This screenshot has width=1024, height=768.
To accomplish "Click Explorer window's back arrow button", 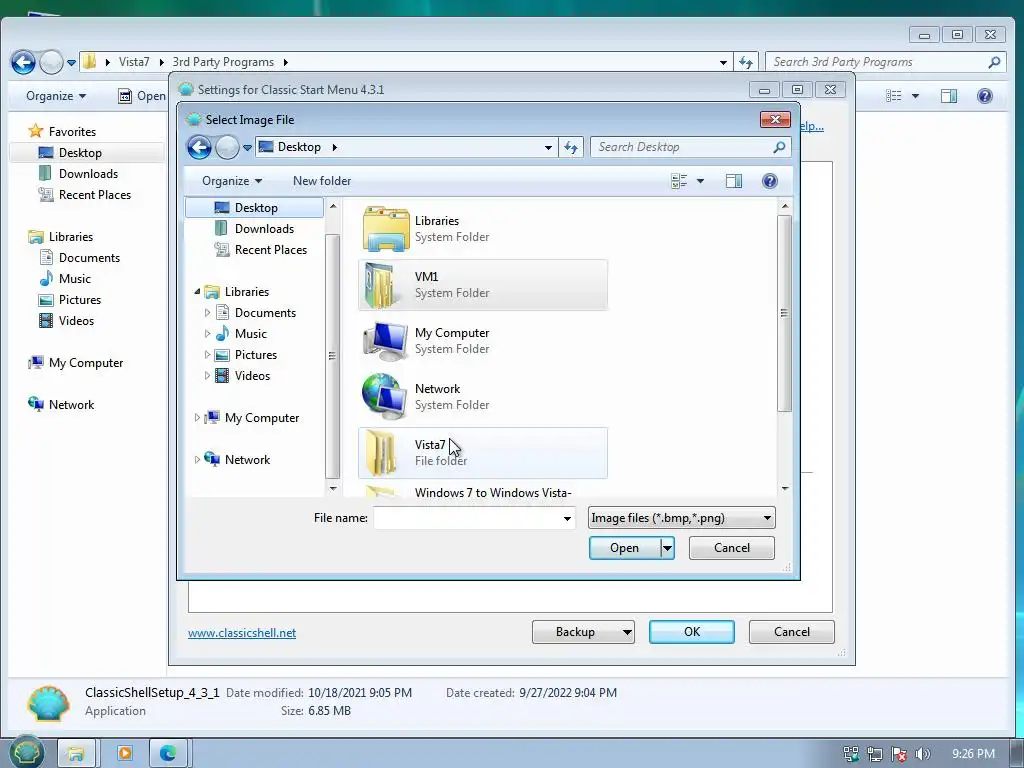I will point(24,63).
